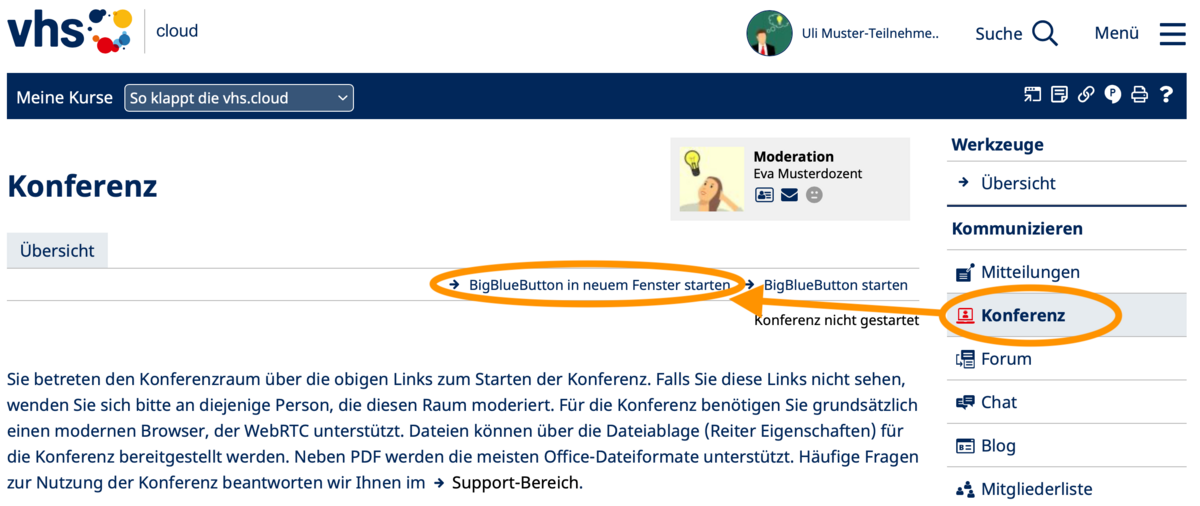Send mail to moderator via envelope icon

click(789, 195)
